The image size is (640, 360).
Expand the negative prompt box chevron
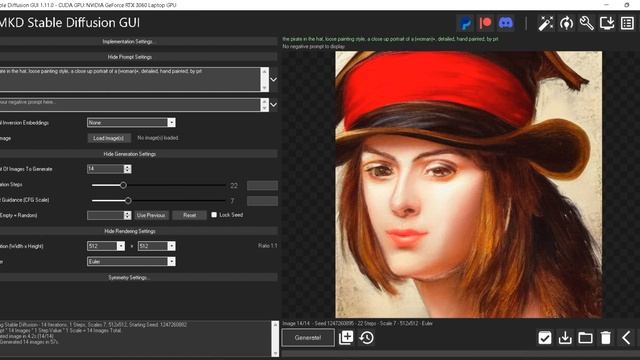tap(273, 105)
